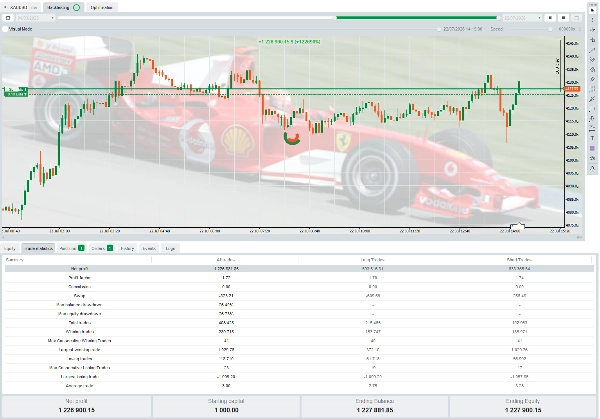Open the backtest end date dropdown
The image size is (600, 419).
[x=523, y=18]
